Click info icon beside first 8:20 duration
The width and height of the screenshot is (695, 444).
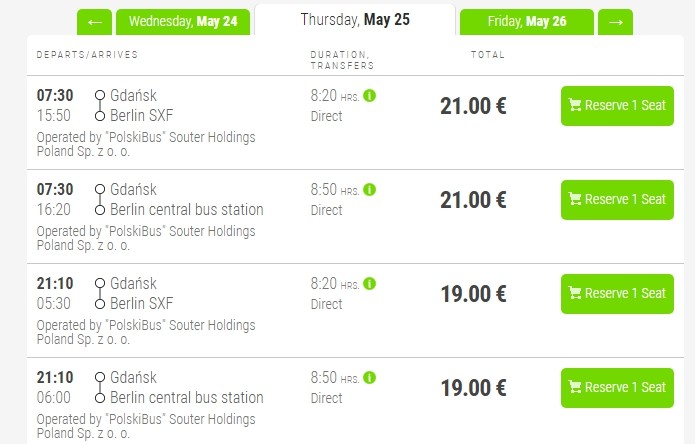click(x=370, y=96)
